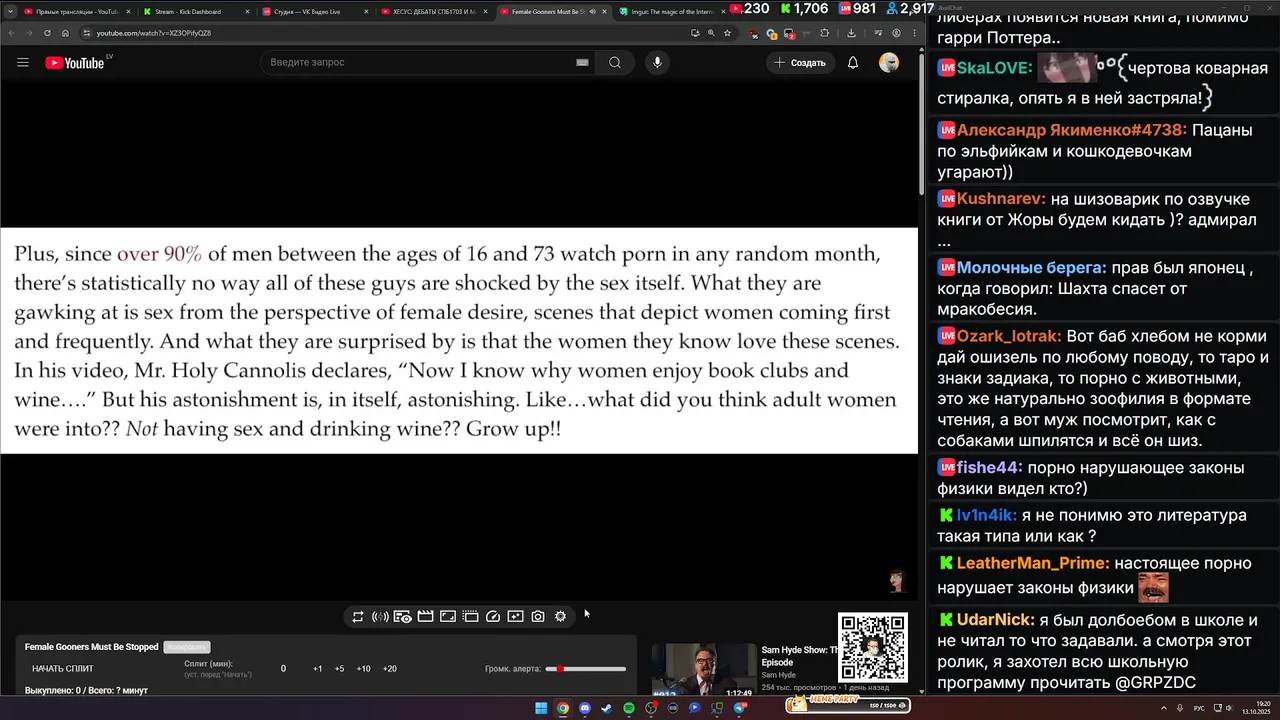1280x720 pixels.
Task: Open Windows Start menu
Action: coord(541,708)
